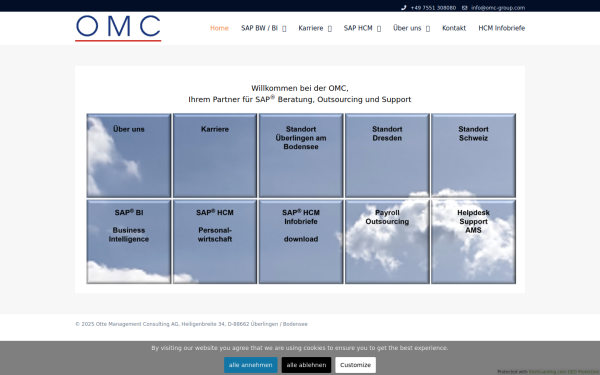Reject cookies with alle ablehnen
600x375 pixels.
[307, 365]
